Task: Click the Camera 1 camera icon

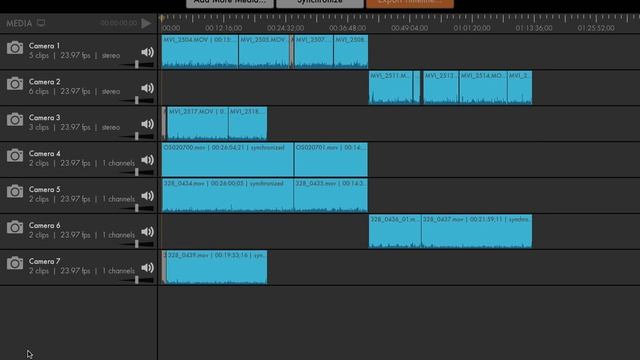Action: 15,48
